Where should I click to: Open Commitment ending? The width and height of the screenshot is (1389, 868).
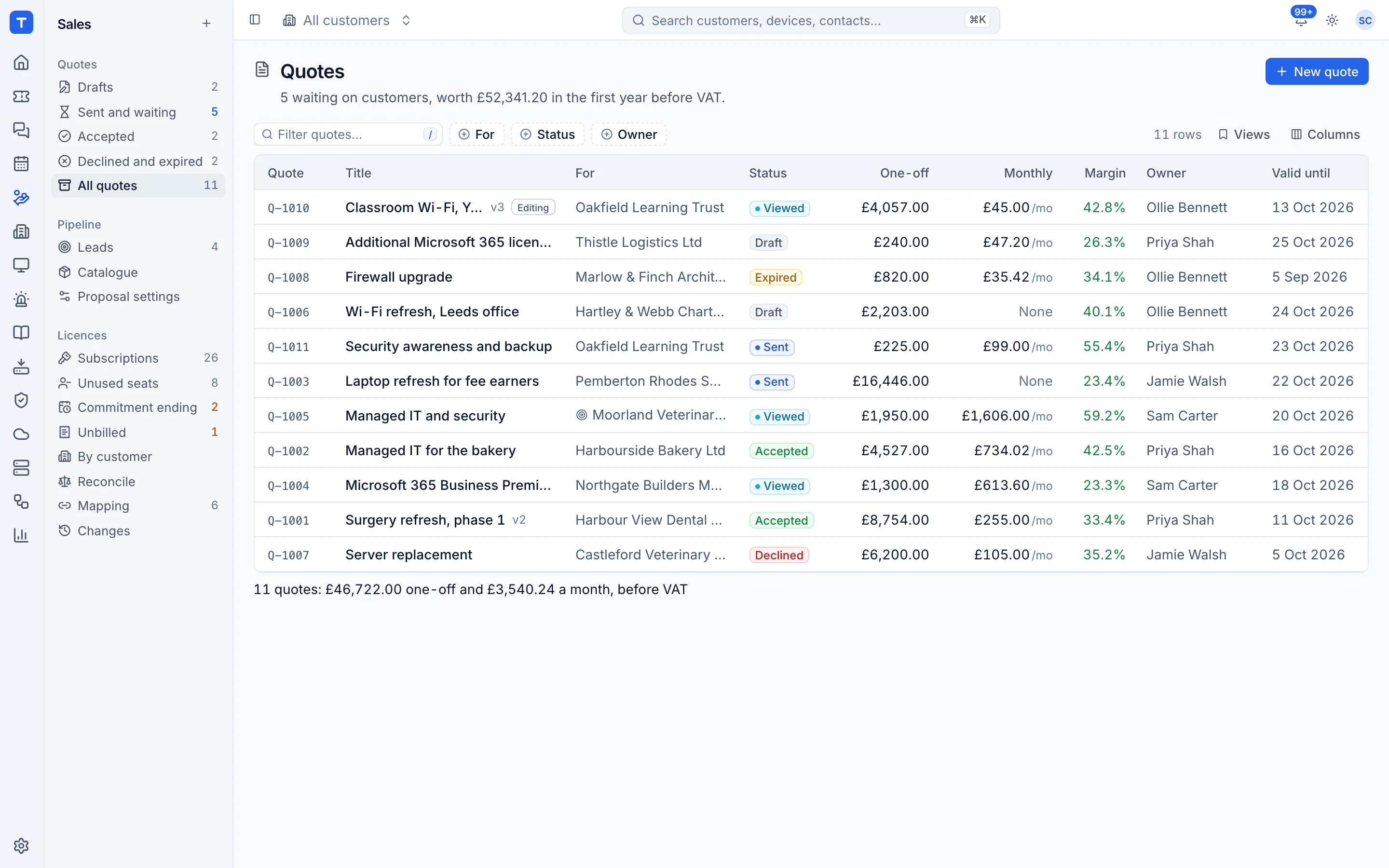coord(138,407)
